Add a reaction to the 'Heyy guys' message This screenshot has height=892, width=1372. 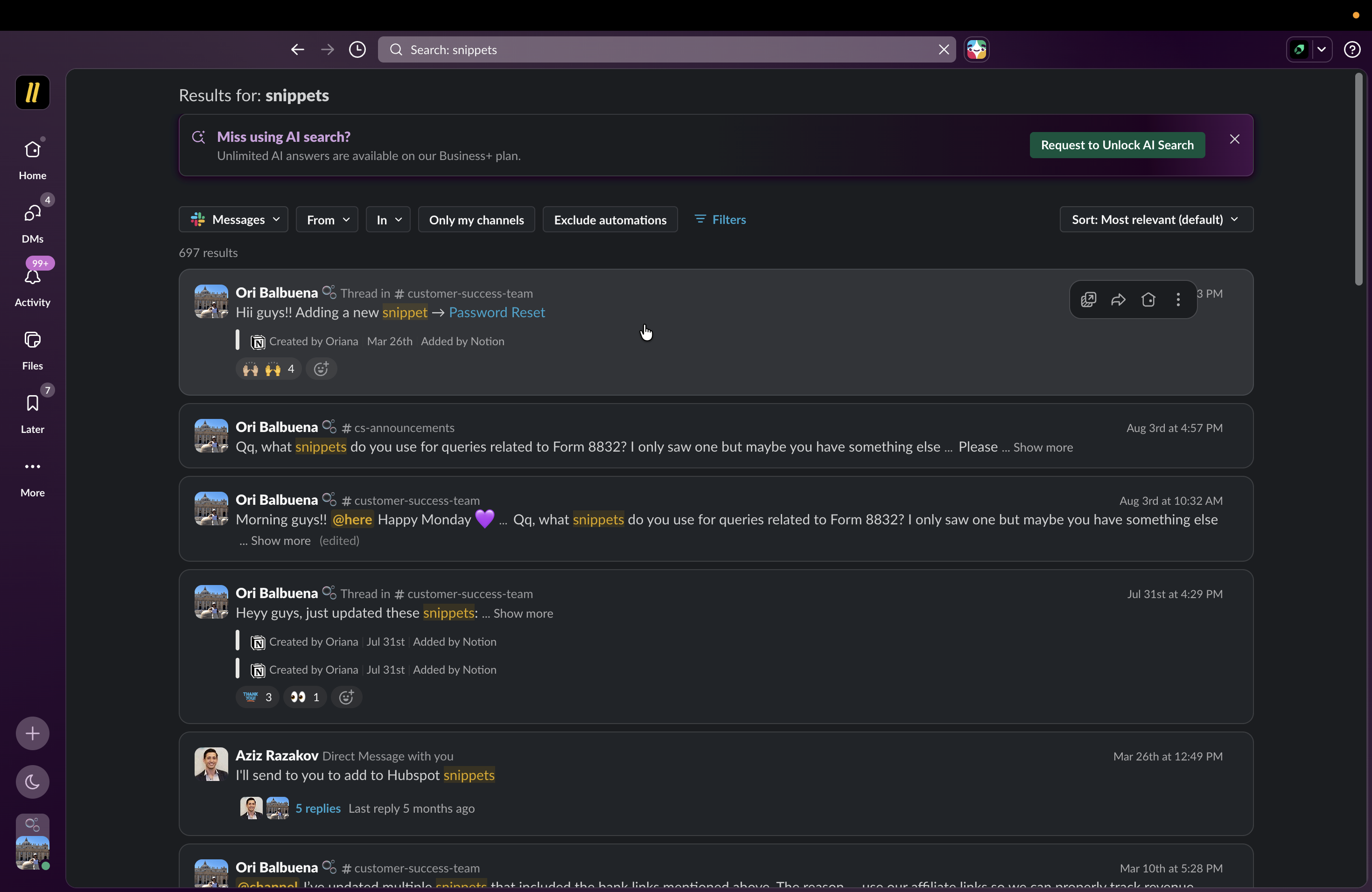click(346, 697)
